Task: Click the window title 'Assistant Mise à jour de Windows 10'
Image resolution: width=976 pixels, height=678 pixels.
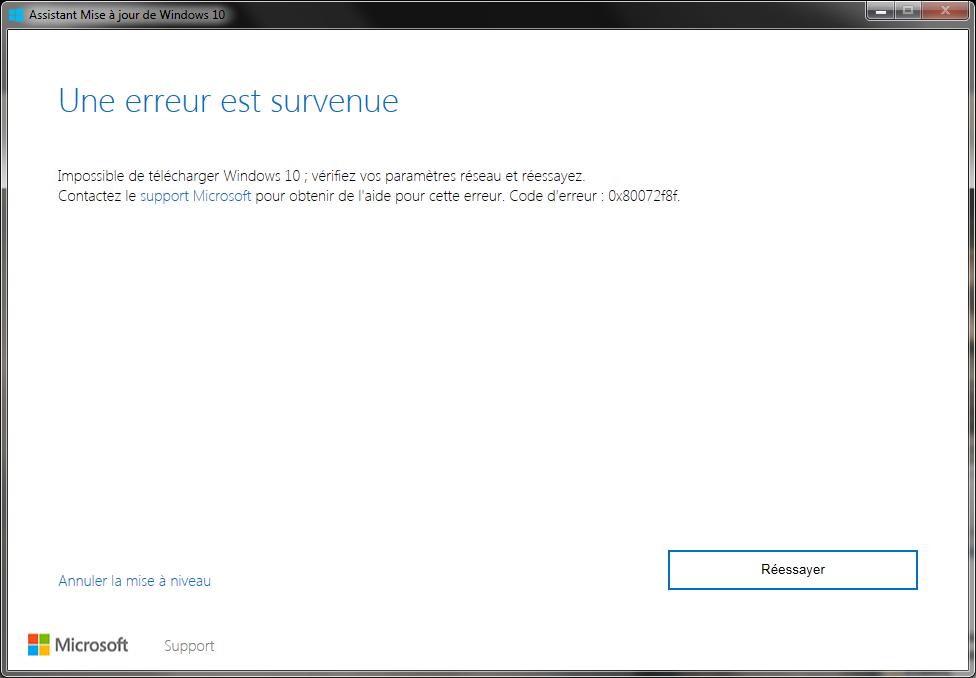Action: point(127,14)
